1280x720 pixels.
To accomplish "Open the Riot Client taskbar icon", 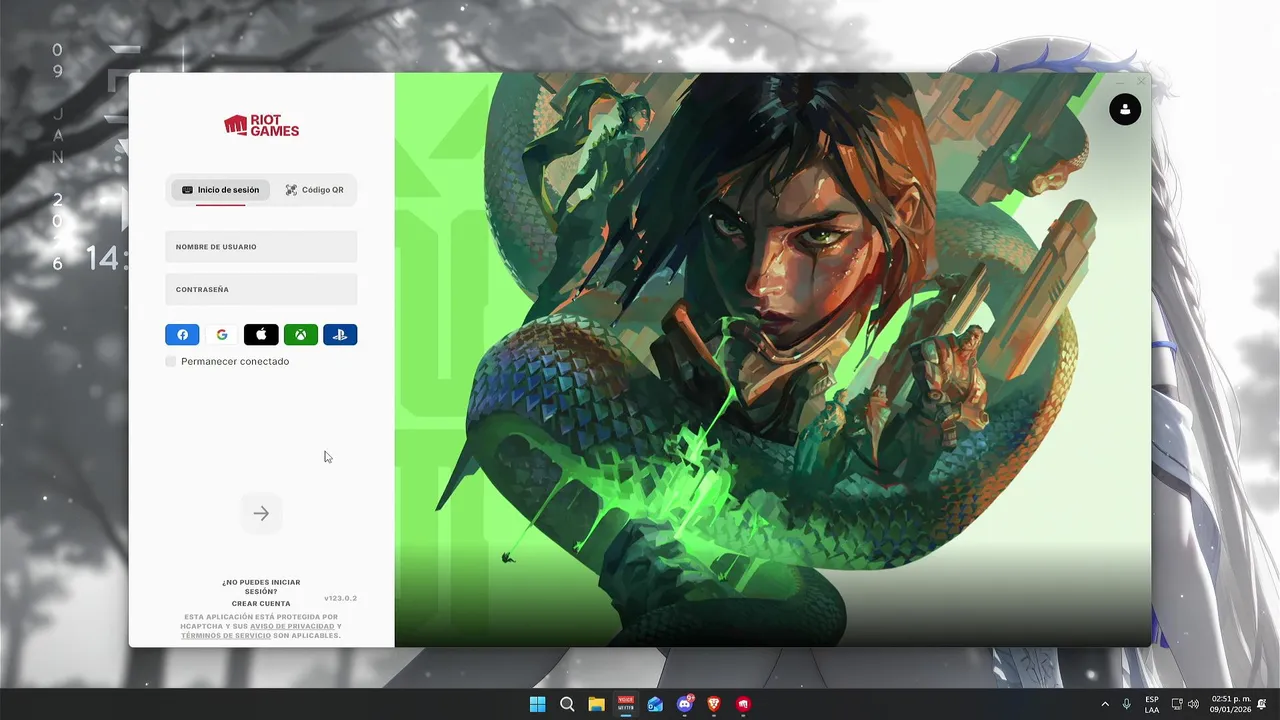I will click(x=743, y=704).
